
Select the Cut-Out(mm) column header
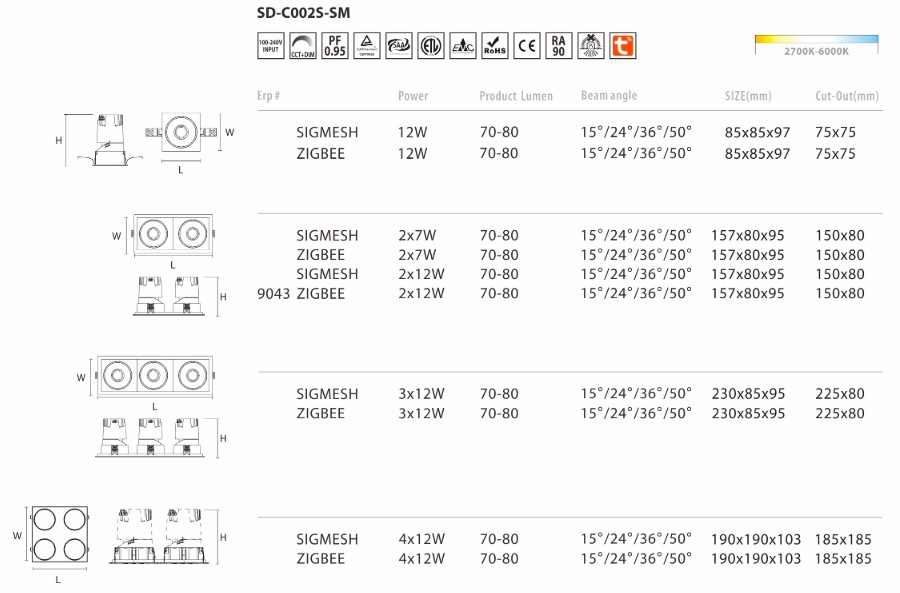[x=847, y=96]
